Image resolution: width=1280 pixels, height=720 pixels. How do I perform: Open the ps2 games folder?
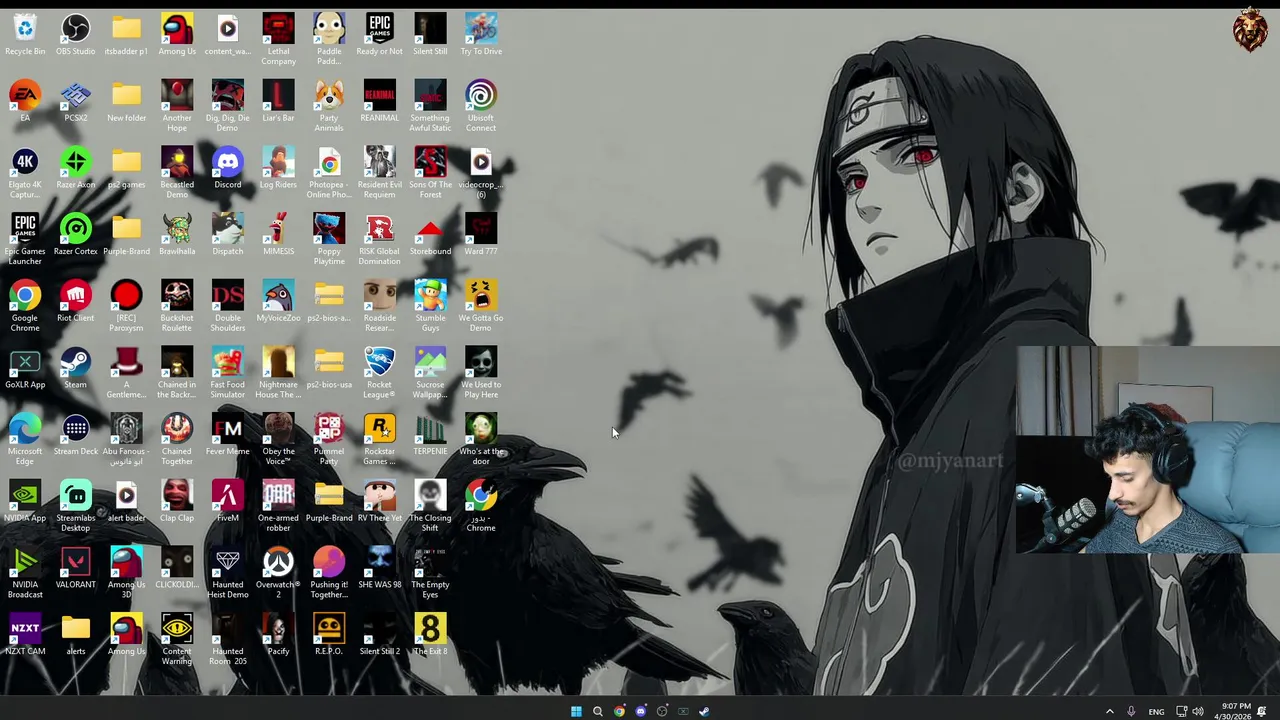point(126,168)
